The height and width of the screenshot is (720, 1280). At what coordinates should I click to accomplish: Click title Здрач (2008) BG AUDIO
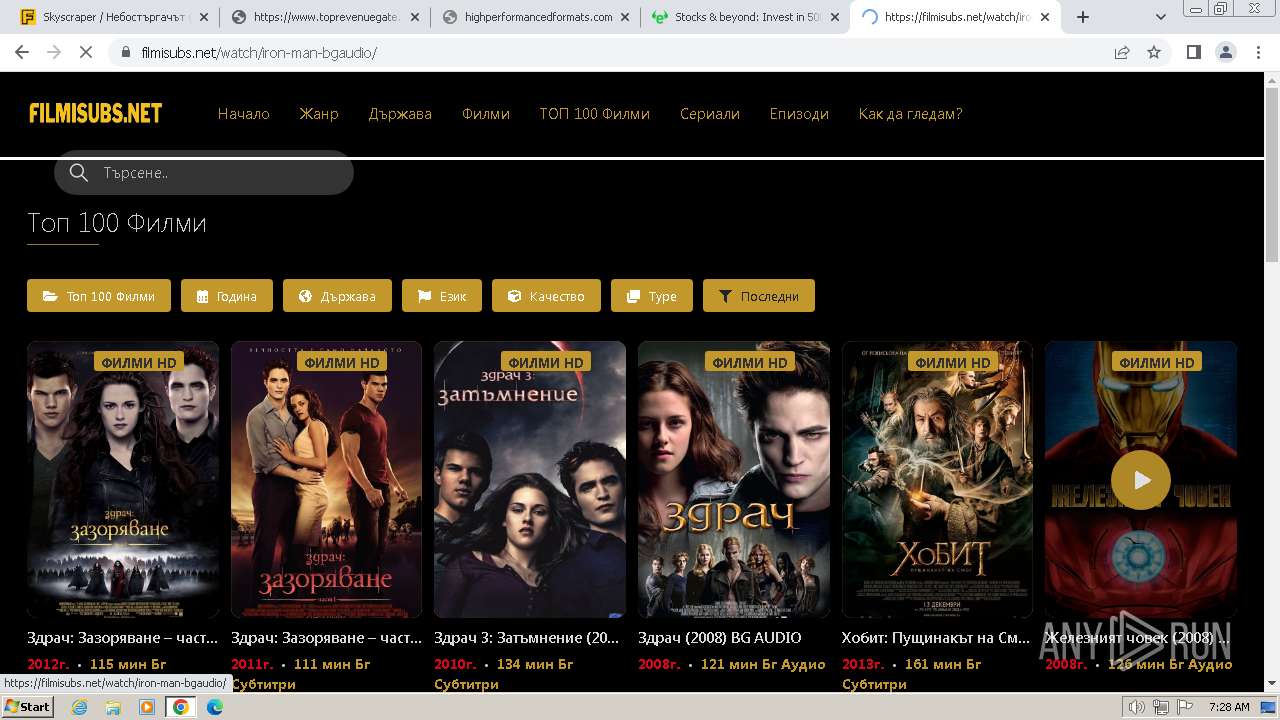(720, 637)
